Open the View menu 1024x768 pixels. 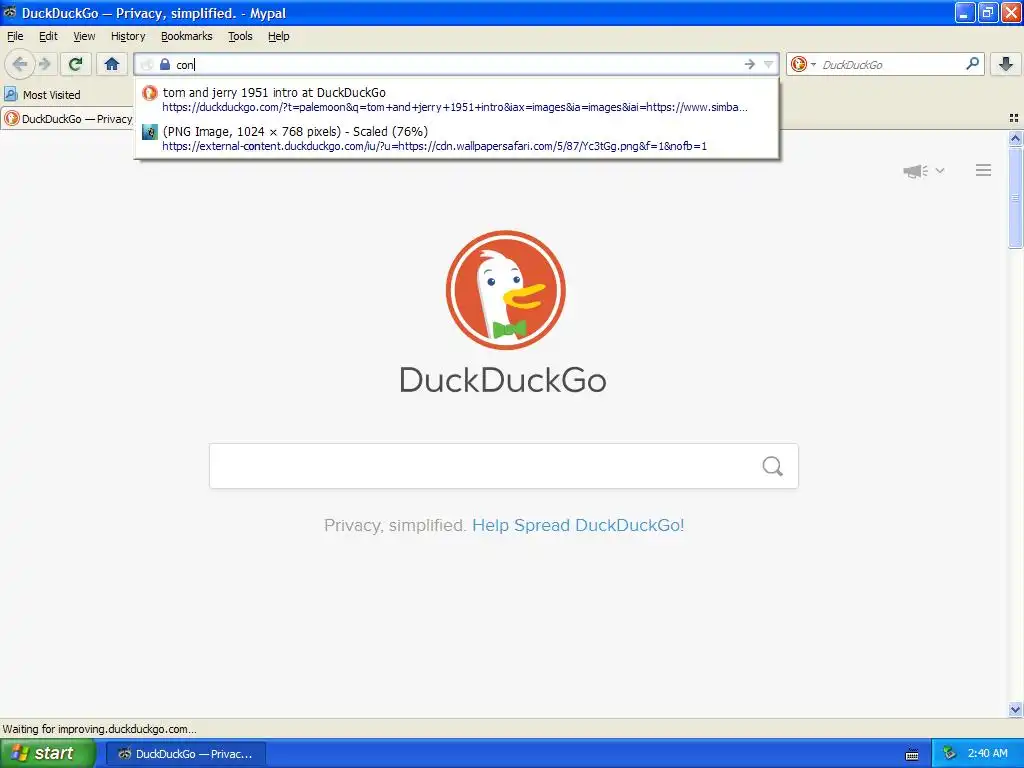pyautogui.click(x=84, y=36)
